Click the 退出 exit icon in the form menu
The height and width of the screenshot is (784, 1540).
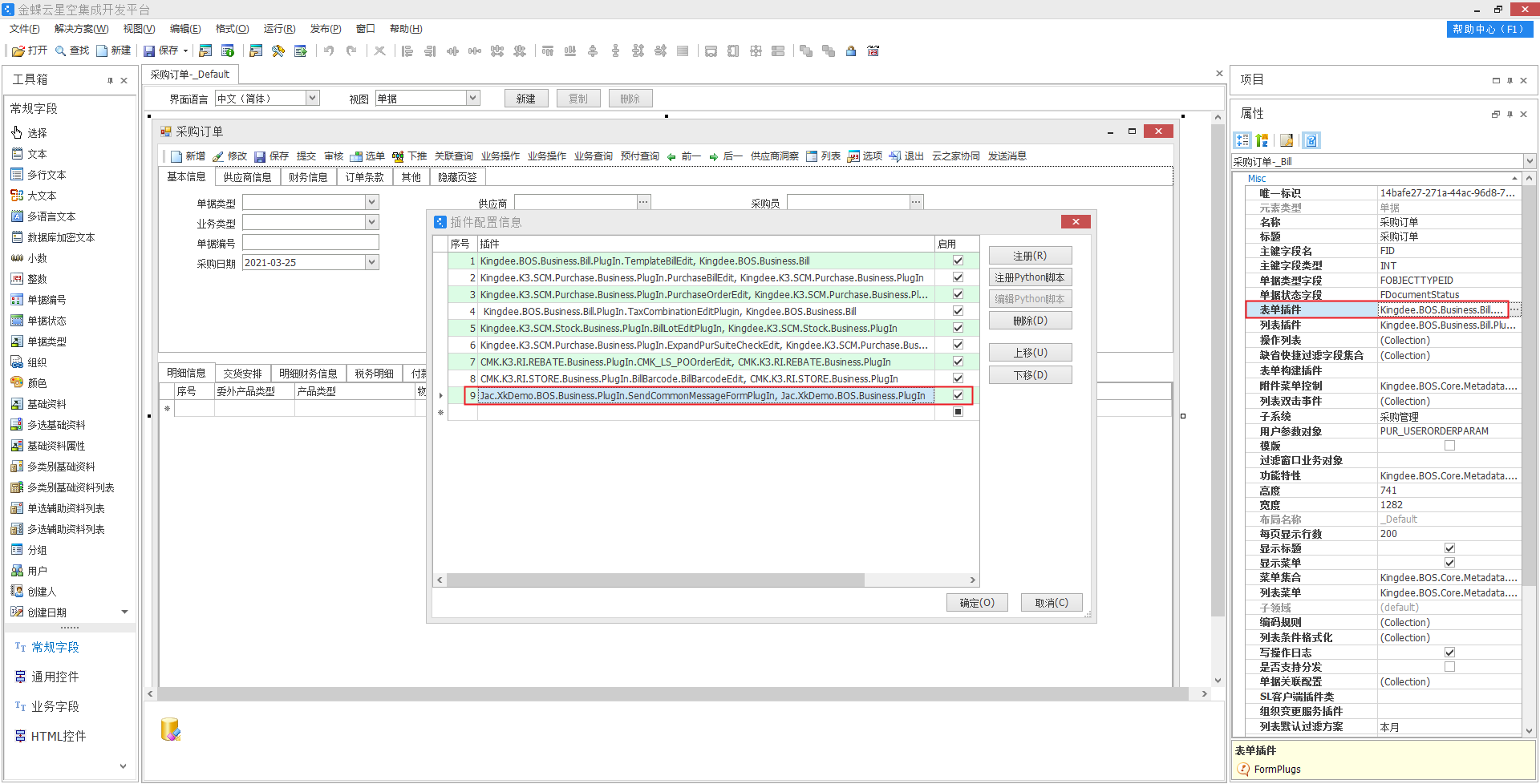tap(895, 156)
